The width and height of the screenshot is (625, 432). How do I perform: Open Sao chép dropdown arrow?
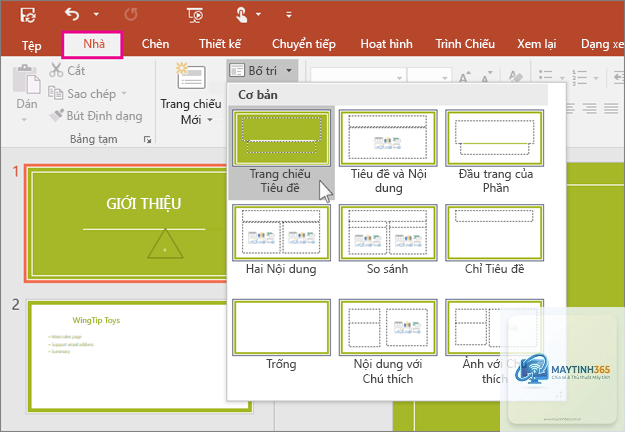tap(124, 93)
